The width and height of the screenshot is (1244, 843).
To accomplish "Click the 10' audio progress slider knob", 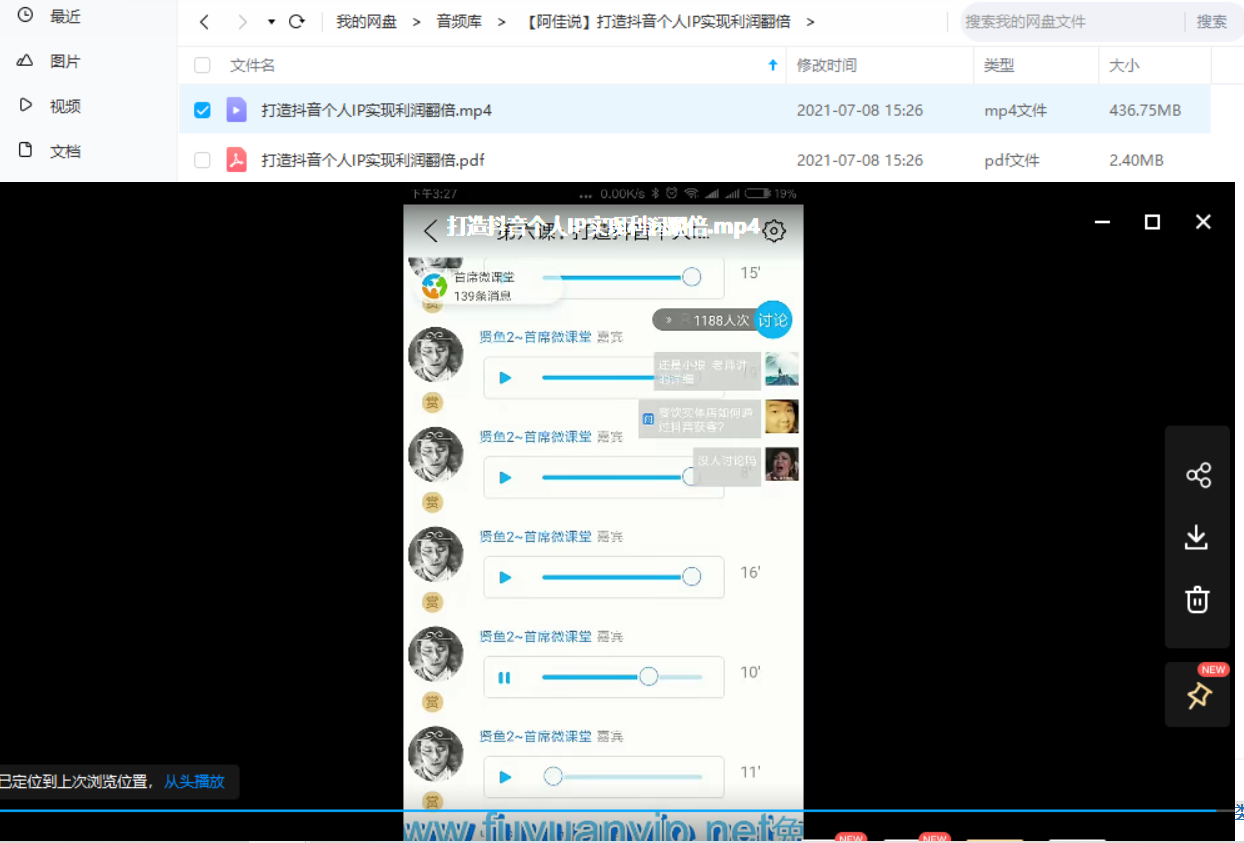I will click(x=648, y=677).
